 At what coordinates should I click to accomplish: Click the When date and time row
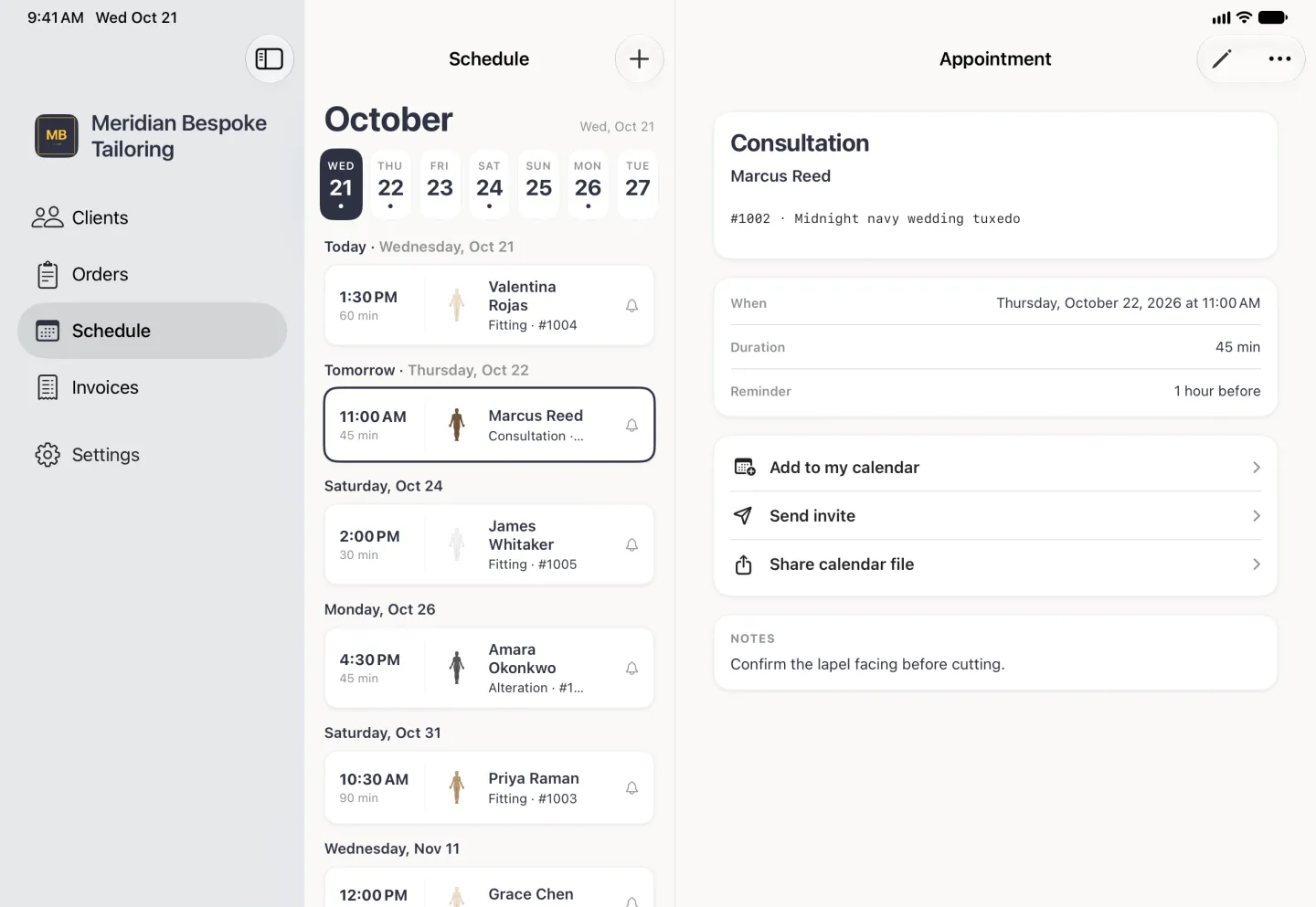click(x=995, y=303)
